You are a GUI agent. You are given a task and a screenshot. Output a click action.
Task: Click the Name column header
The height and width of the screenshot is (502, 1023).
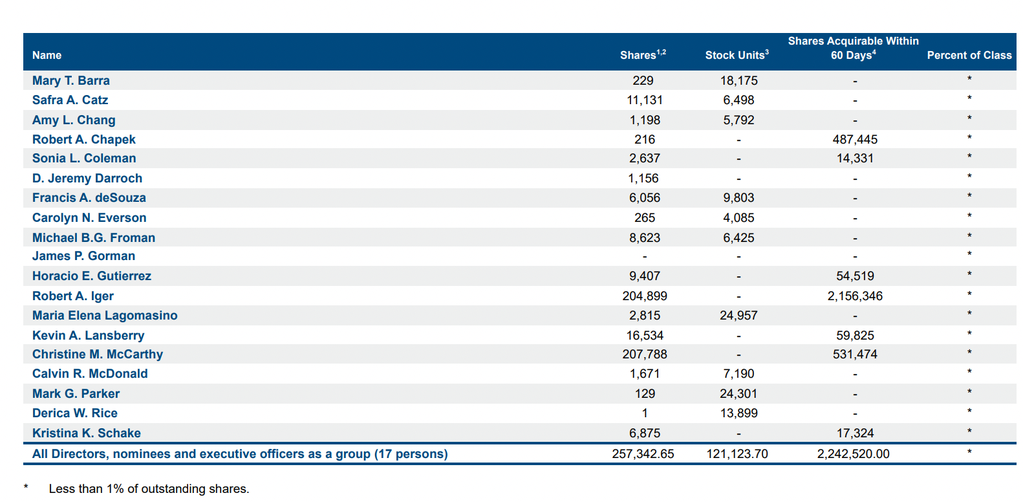point(47,55)
